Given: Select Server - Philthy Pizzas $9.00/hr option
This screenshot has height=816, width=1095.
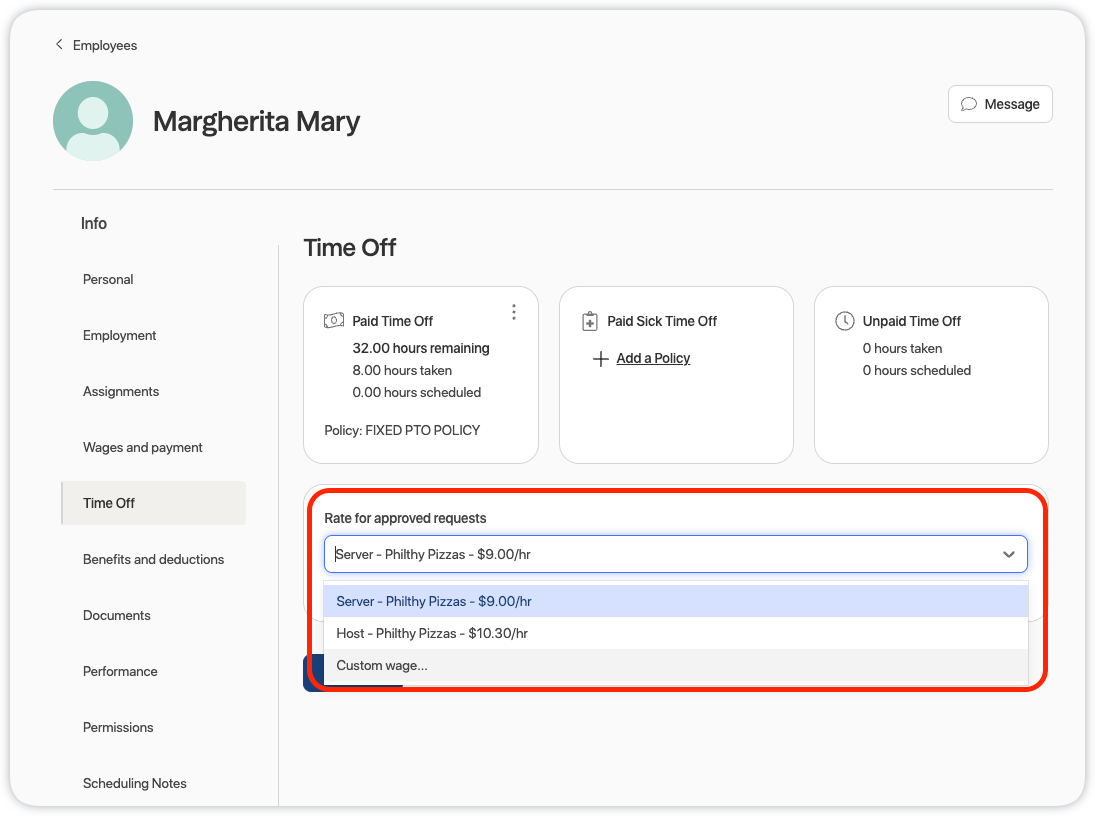Looking at the screenshot, I should click(x=434, y=601).
